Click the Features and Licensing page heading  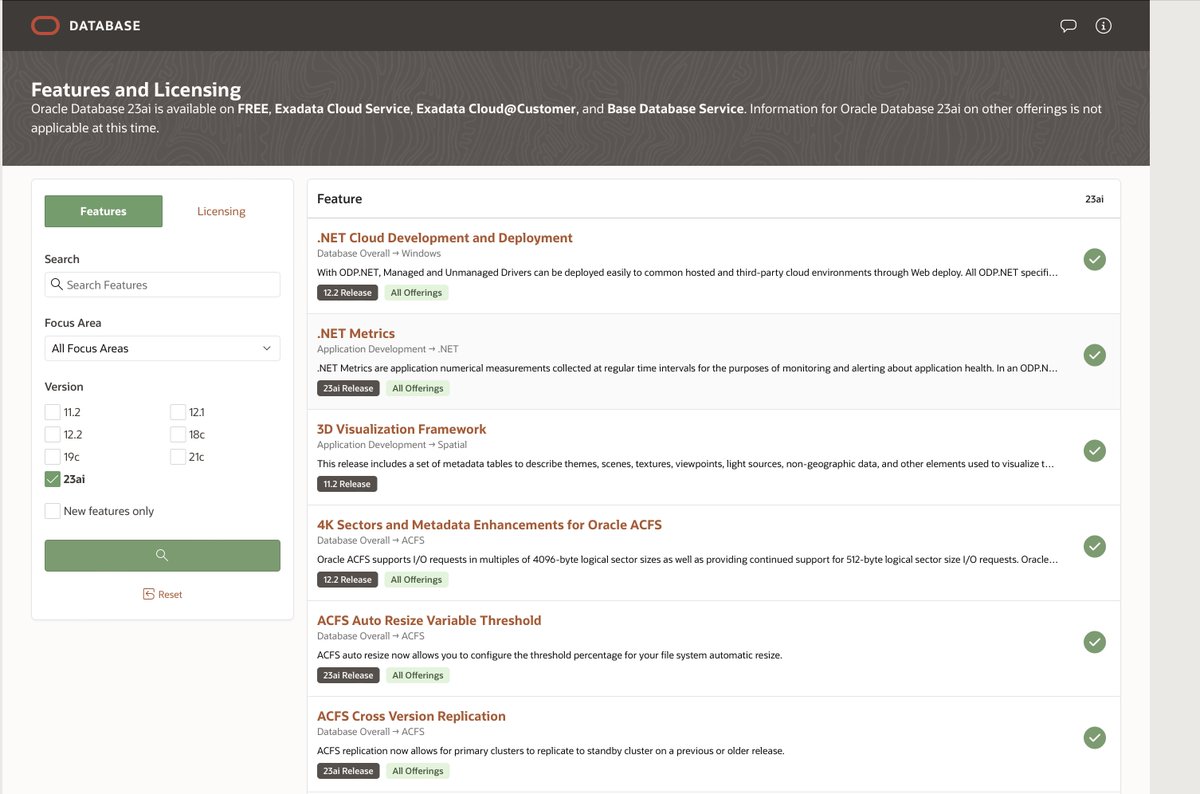click(x=136, y=89)
